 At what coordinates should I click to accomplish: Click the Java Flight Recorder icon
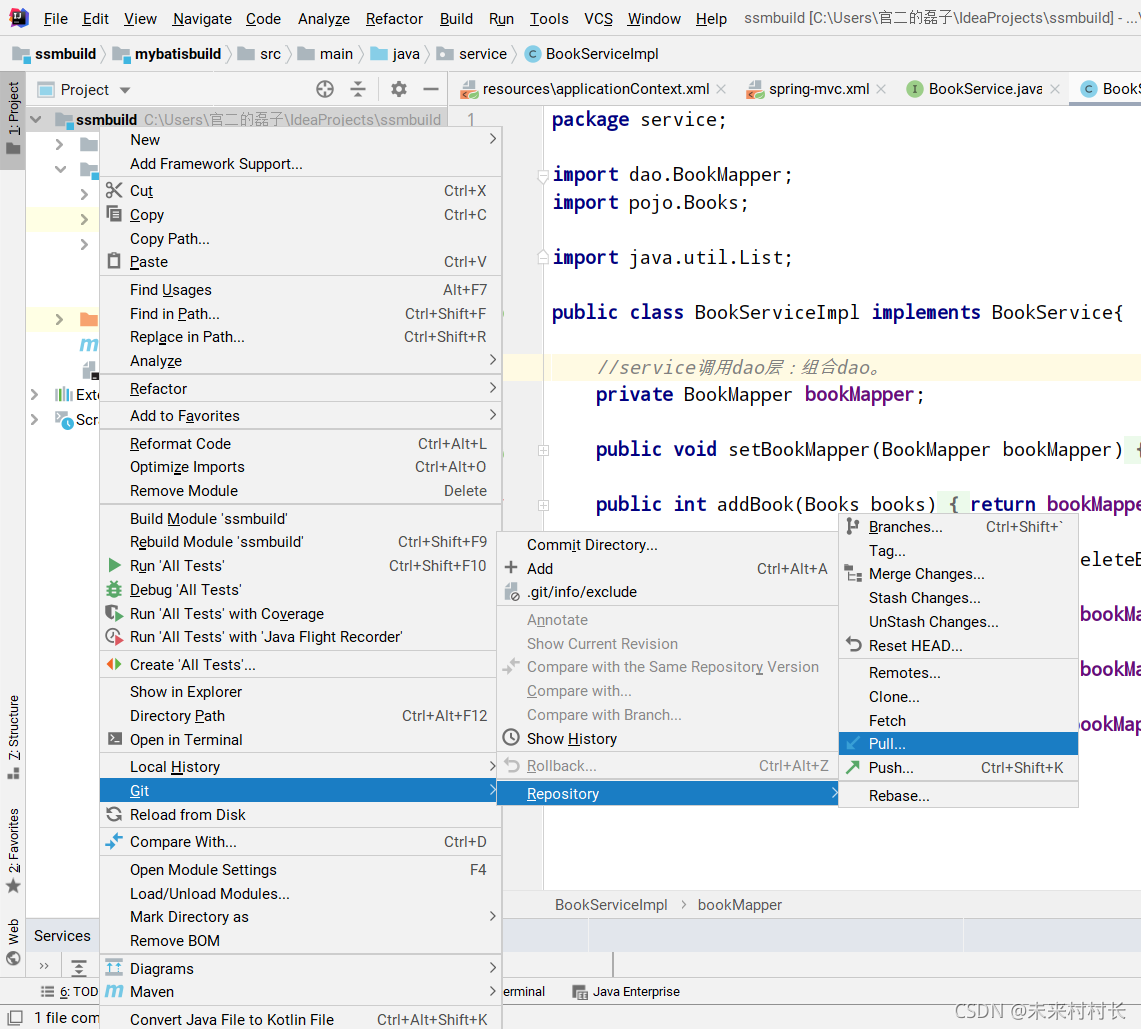point(114,637)
